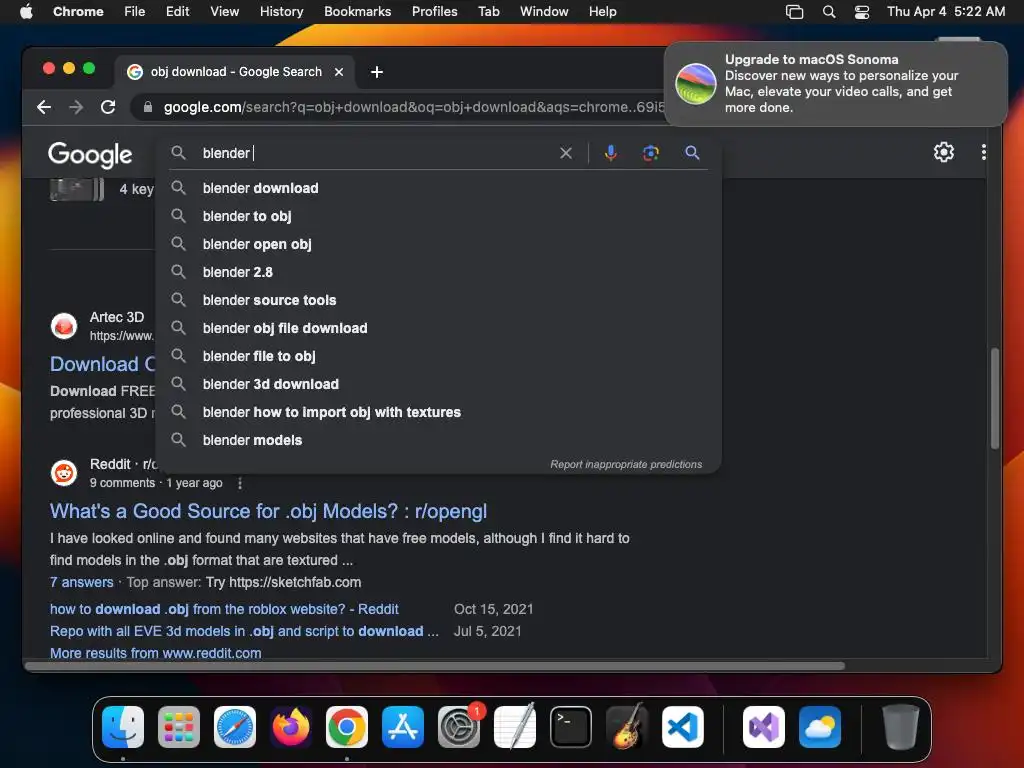Open the Trash in the Dock
1024x768 pixels.
[901, 727]
